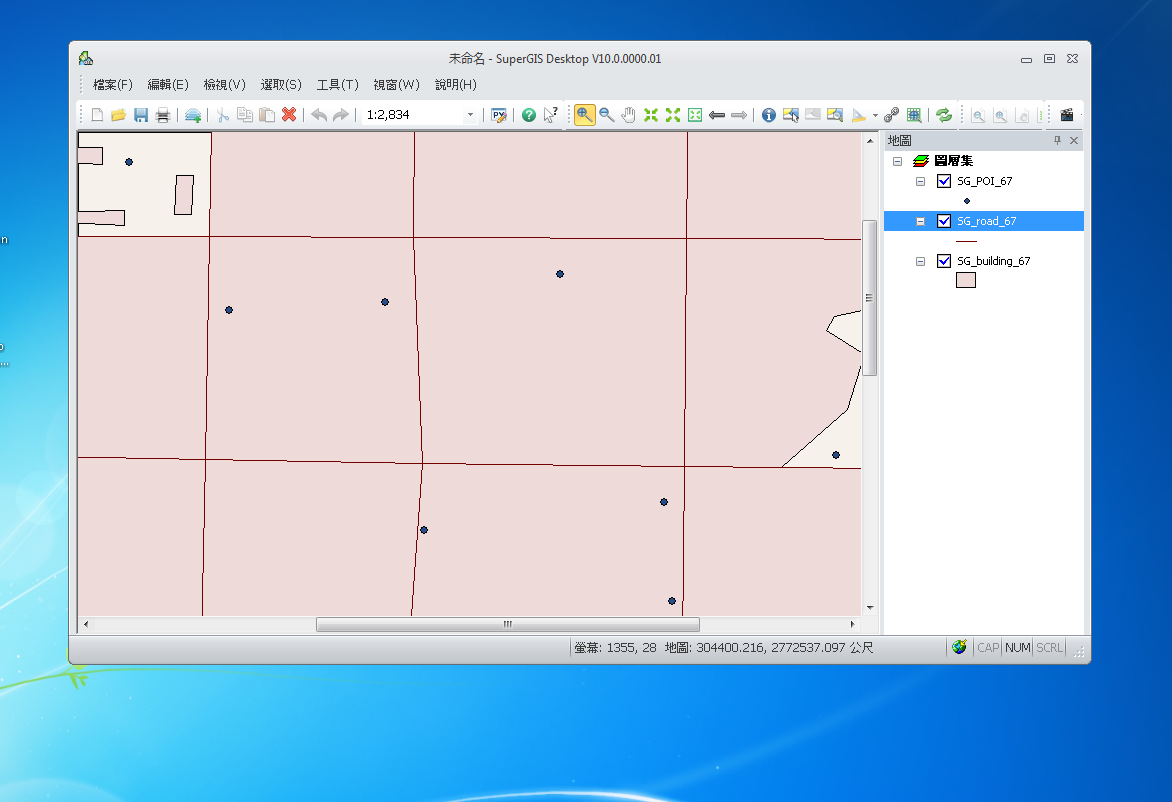Open a project with the folder icon
The width and height of the screenshot is (1172, 802).
pyautogui.click(x=118, y=115)
